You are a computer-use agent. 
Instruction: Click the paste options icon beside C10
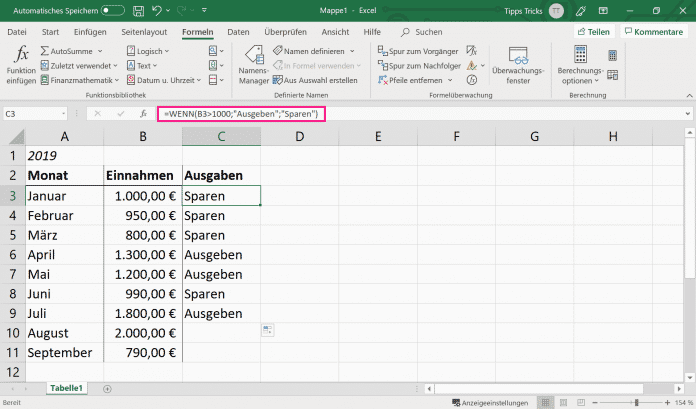click(268, 329)
